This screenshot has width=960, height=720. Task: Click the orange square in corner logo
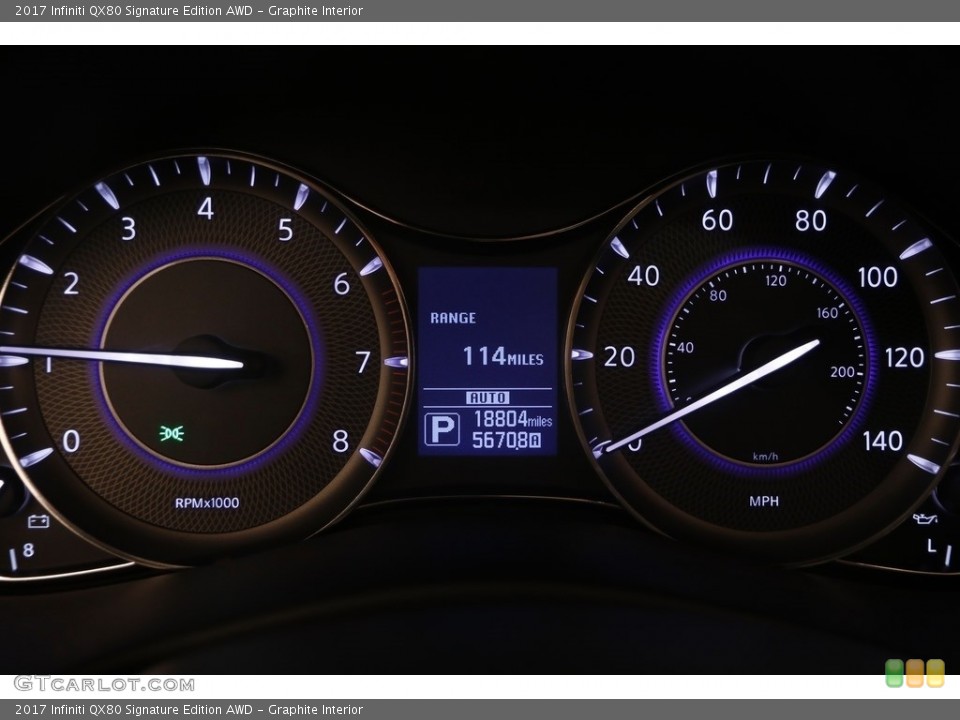click(x=915, y=673)
